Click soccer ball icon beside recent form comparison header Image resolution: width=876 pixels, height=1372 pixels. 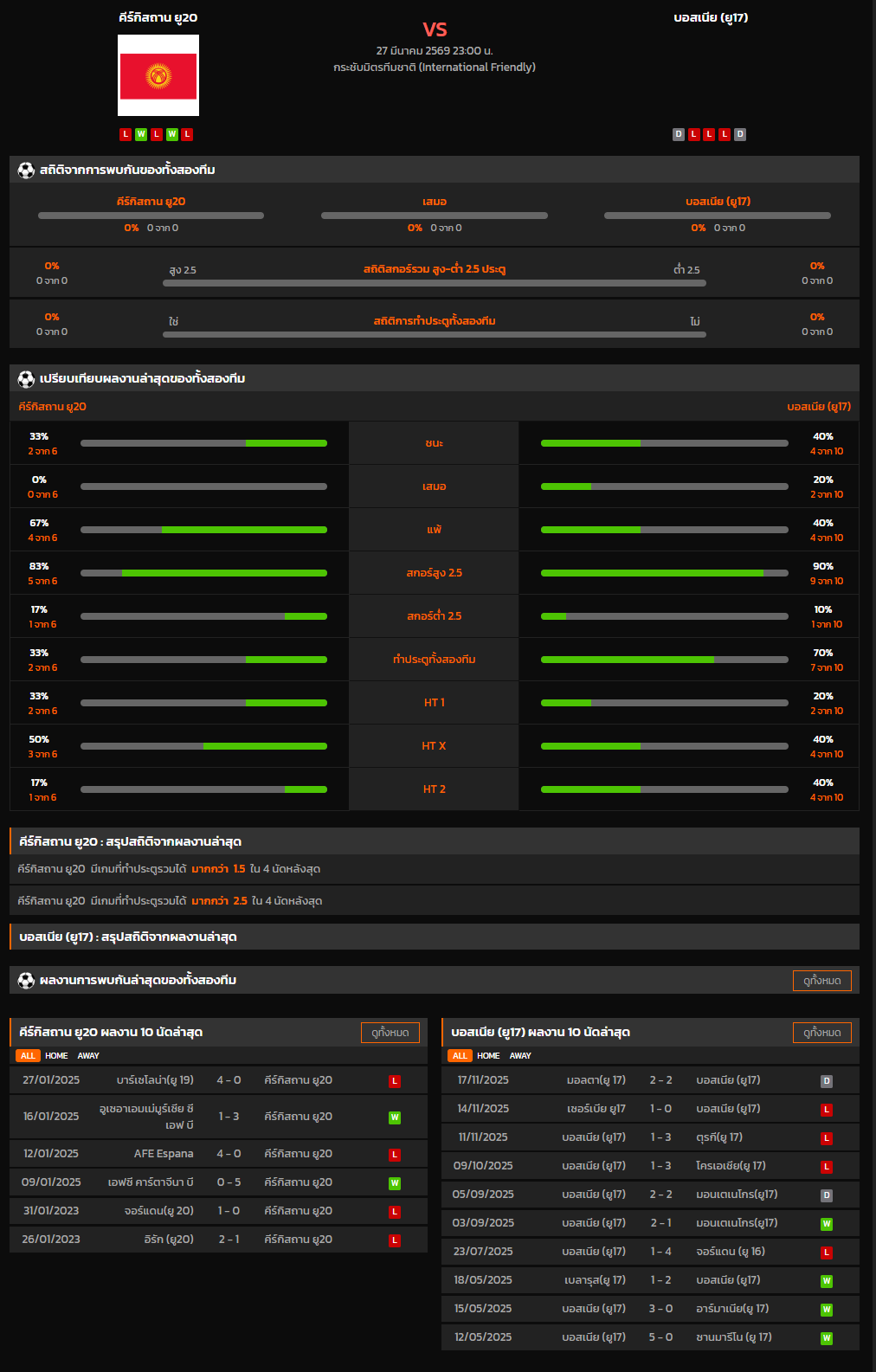[x=26, y=379]
